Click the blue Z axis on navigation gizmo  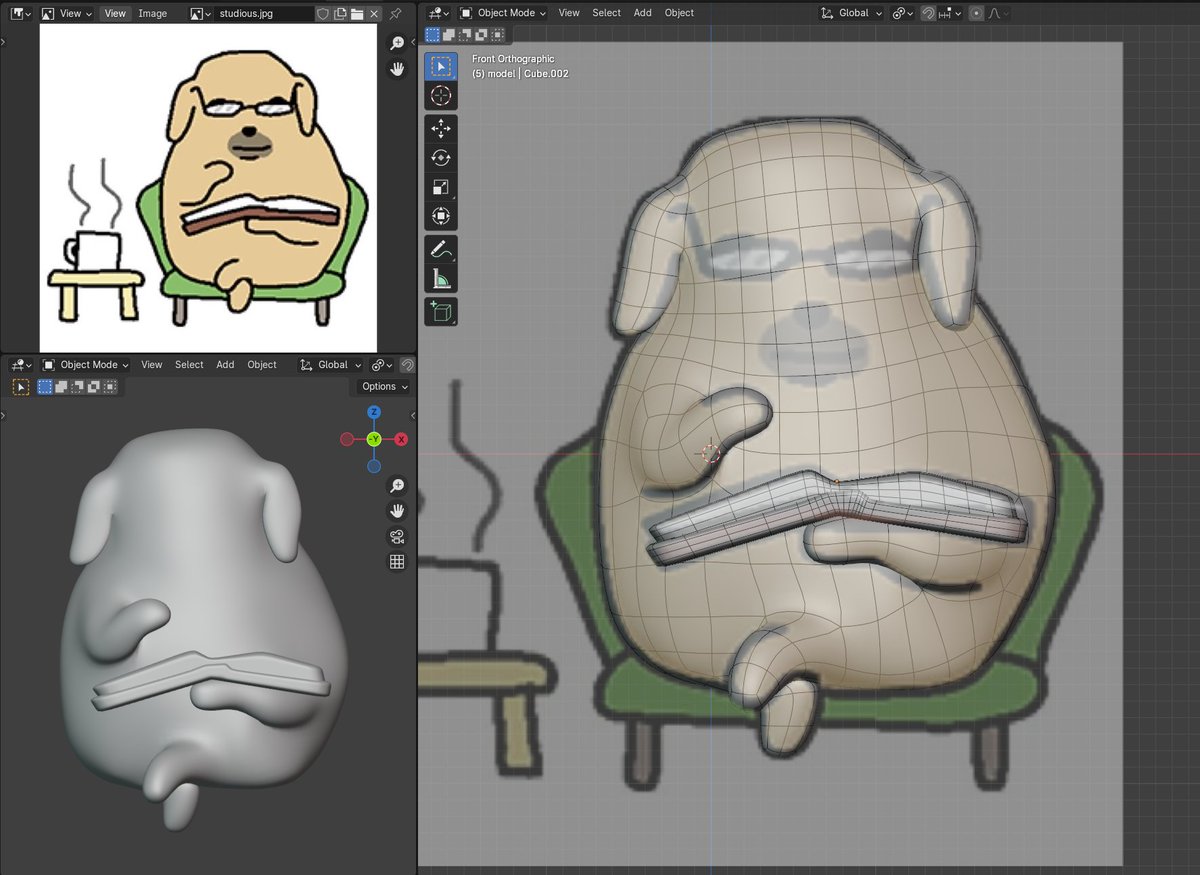click(x=374, y=412)
